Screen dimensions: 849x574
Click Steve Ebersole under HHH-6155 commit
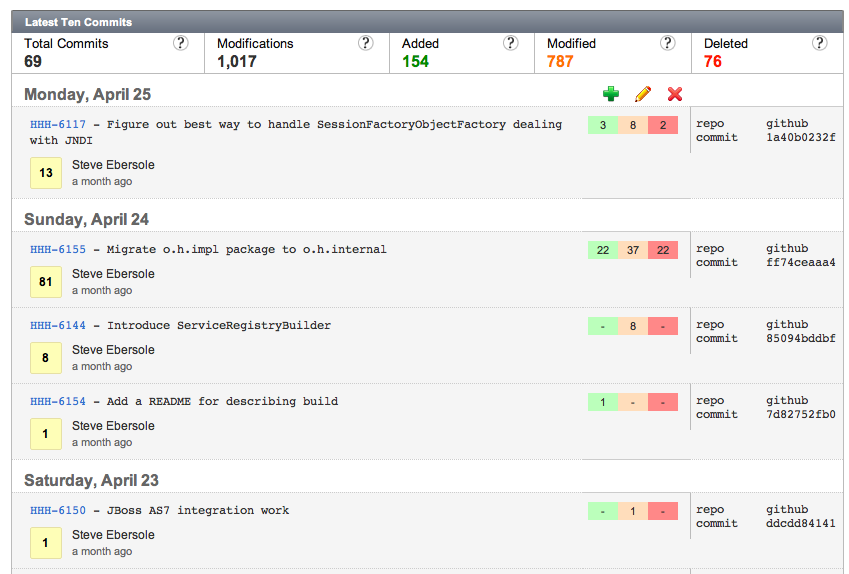[x=113, y=273]
